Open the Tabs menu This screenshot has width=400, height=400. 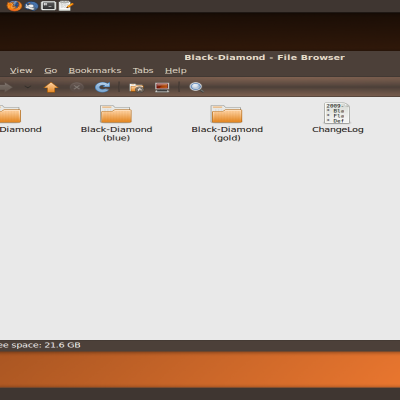(x=143, y=71)
